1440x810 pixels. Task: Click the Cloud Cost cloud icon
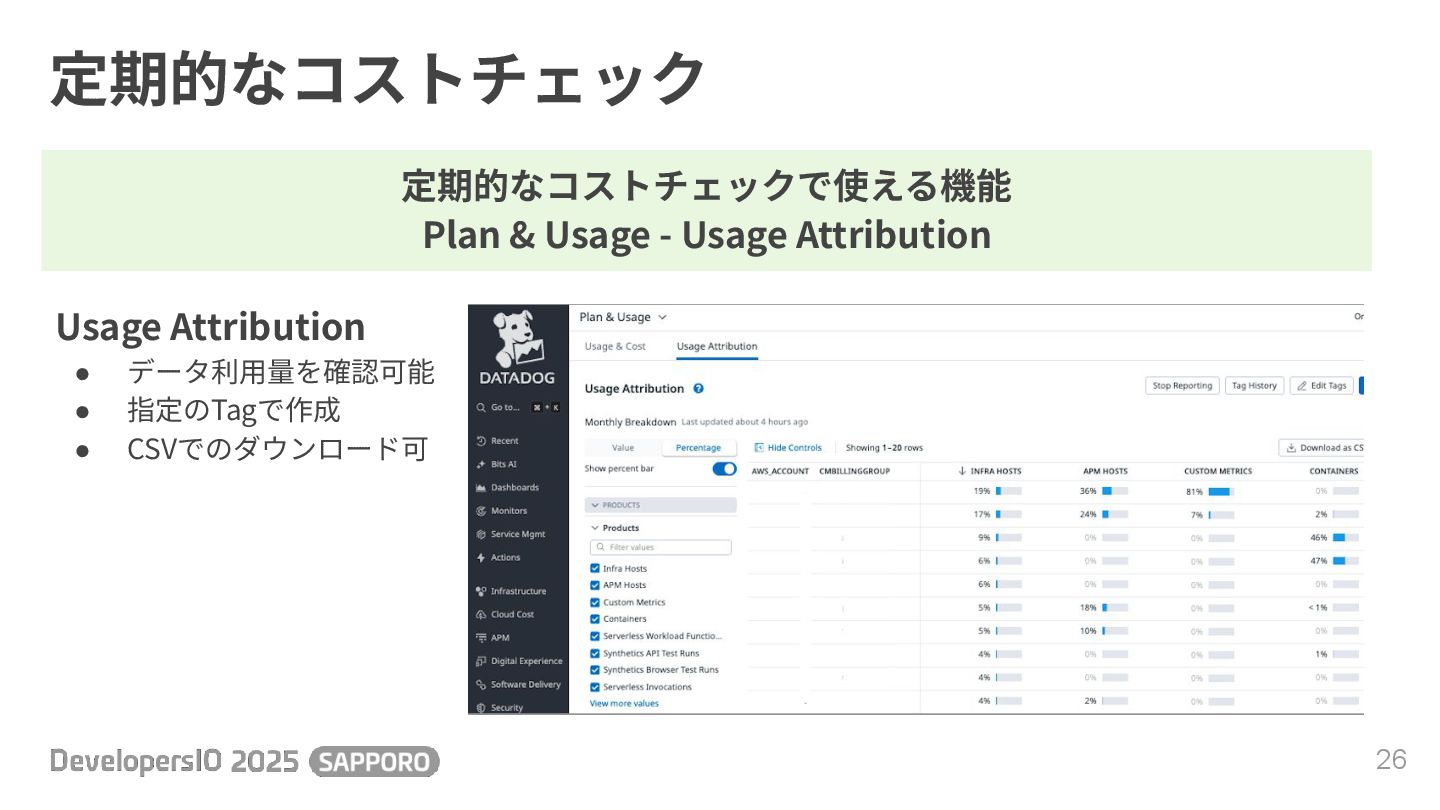pyautogui.click(x=482, y=615)
